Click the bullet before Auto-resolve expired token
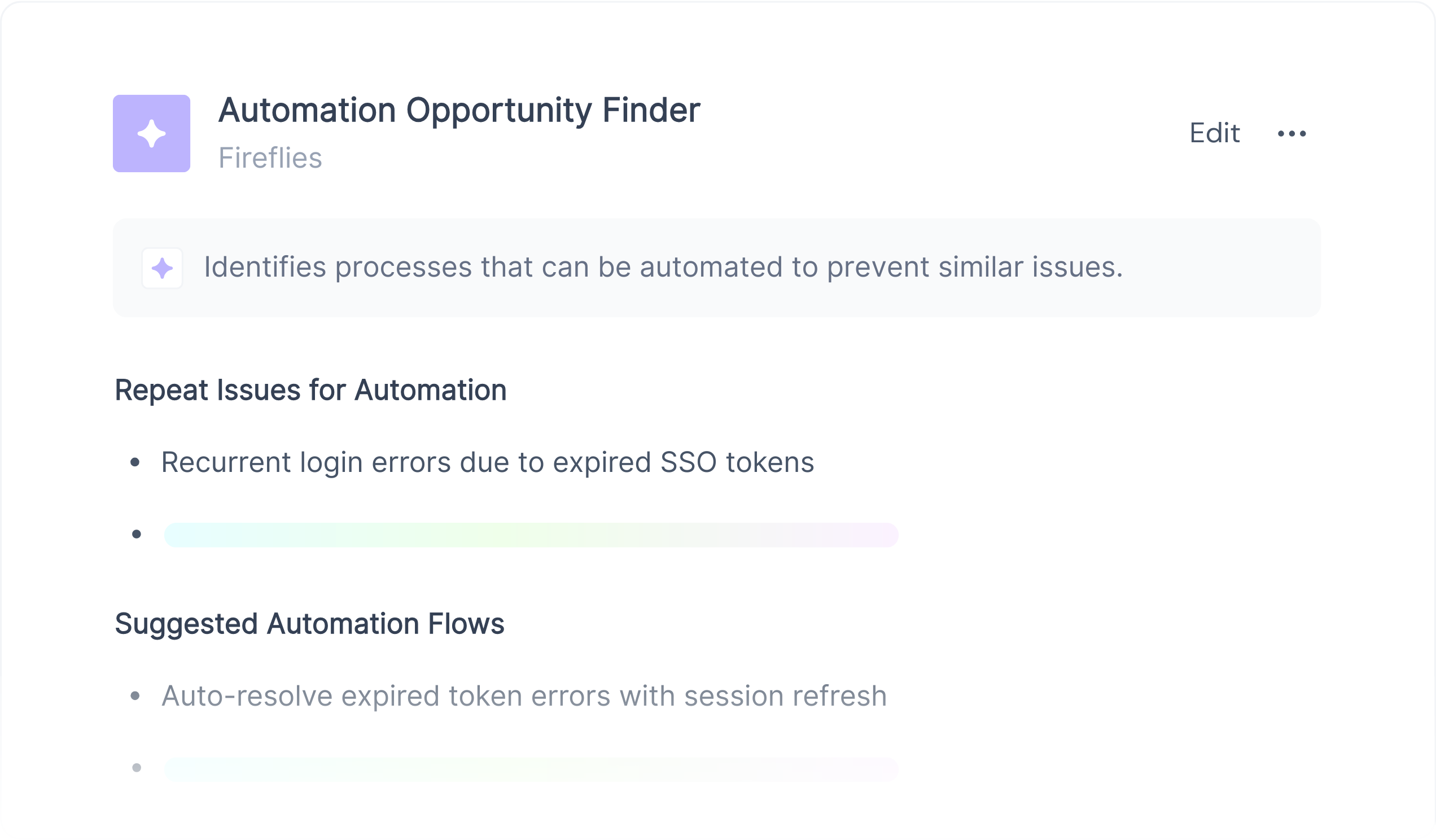Screen dimensions: 1436x840 pyautogui.click(x=135, y=696)
